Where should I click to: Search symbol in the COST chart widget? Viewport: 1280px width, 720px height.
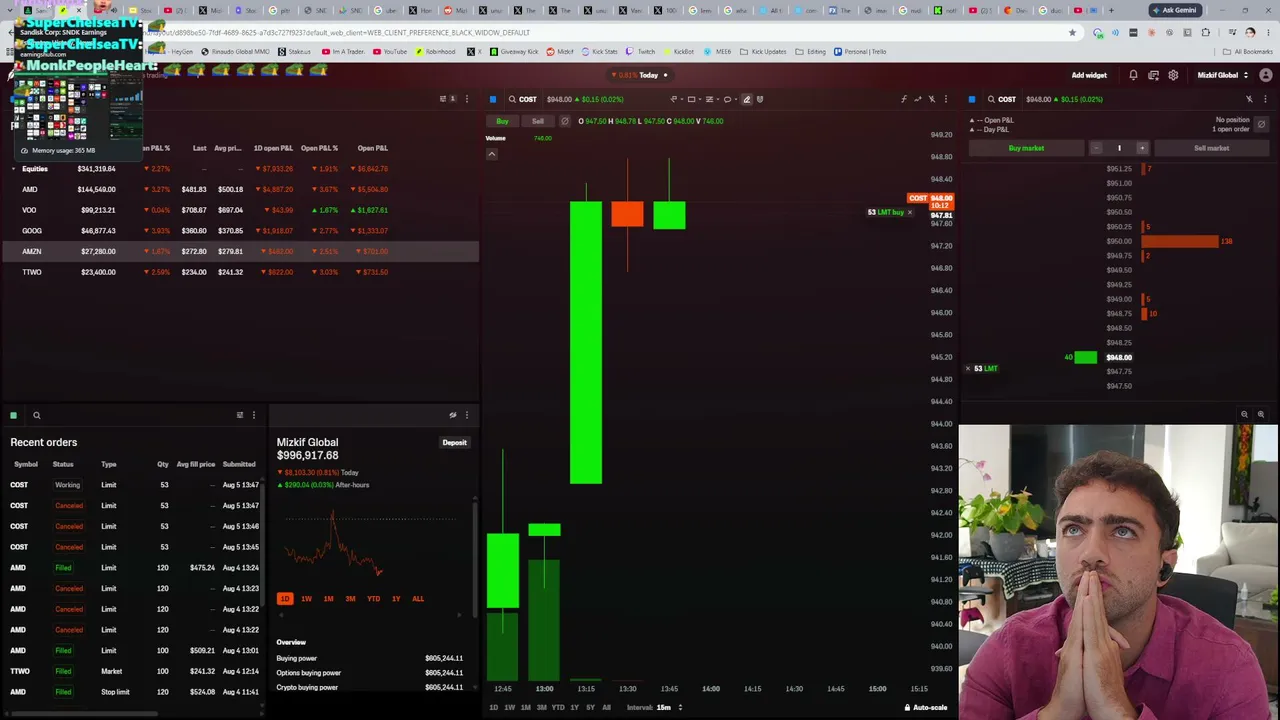coord(512,99)
